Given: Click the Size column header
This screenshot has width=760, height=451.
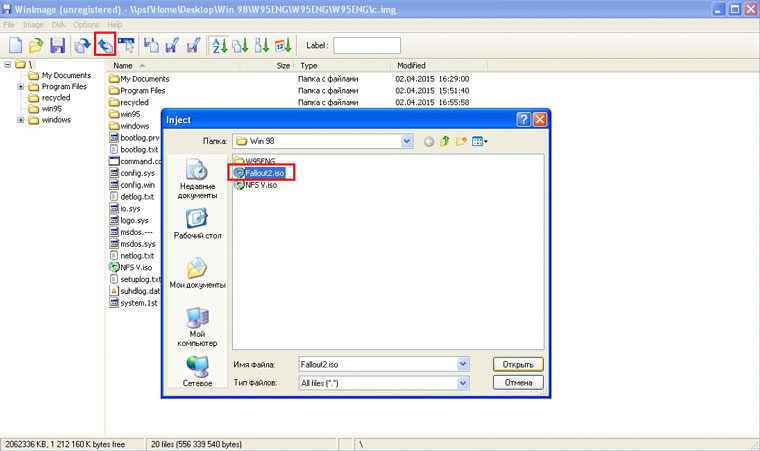Looking at the screenshot, I should [x=267, y=65].
